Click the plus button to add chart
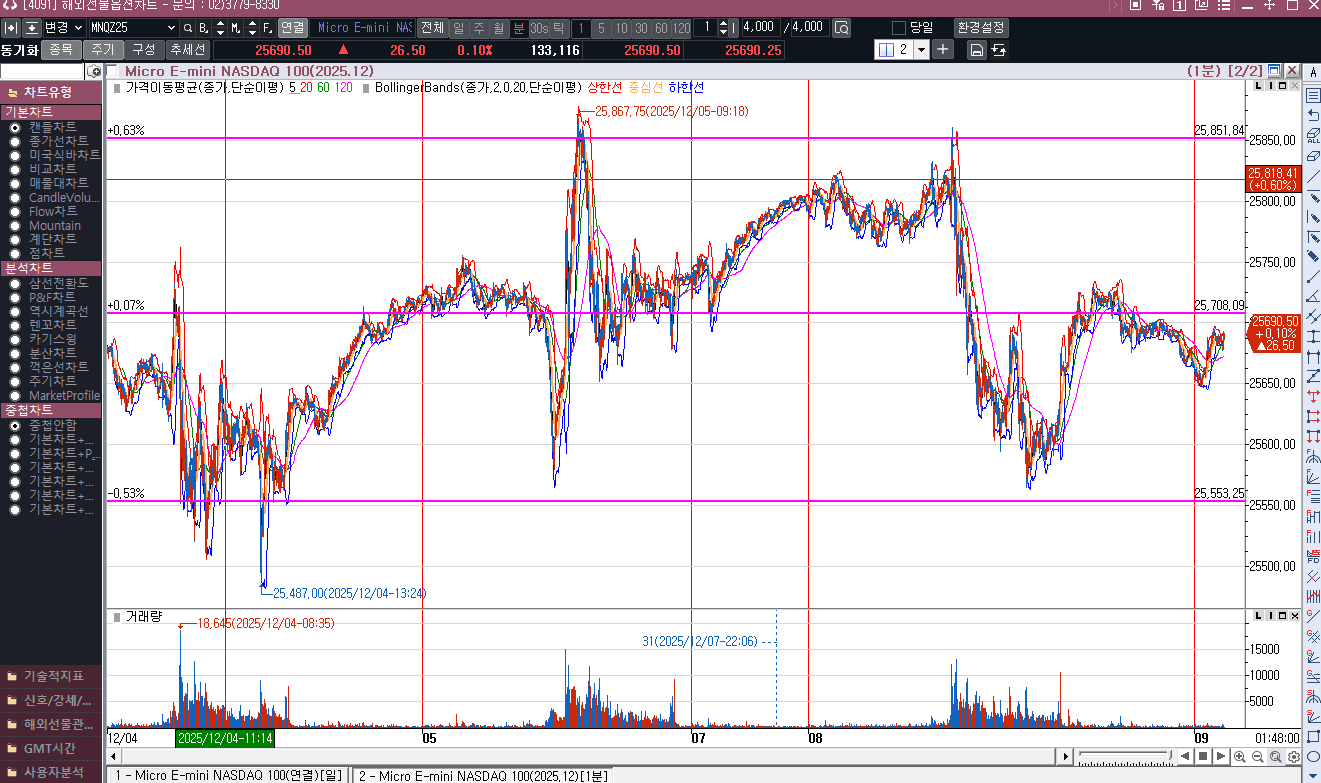The width and height of the screenshot is (1321, 783). 943,49
